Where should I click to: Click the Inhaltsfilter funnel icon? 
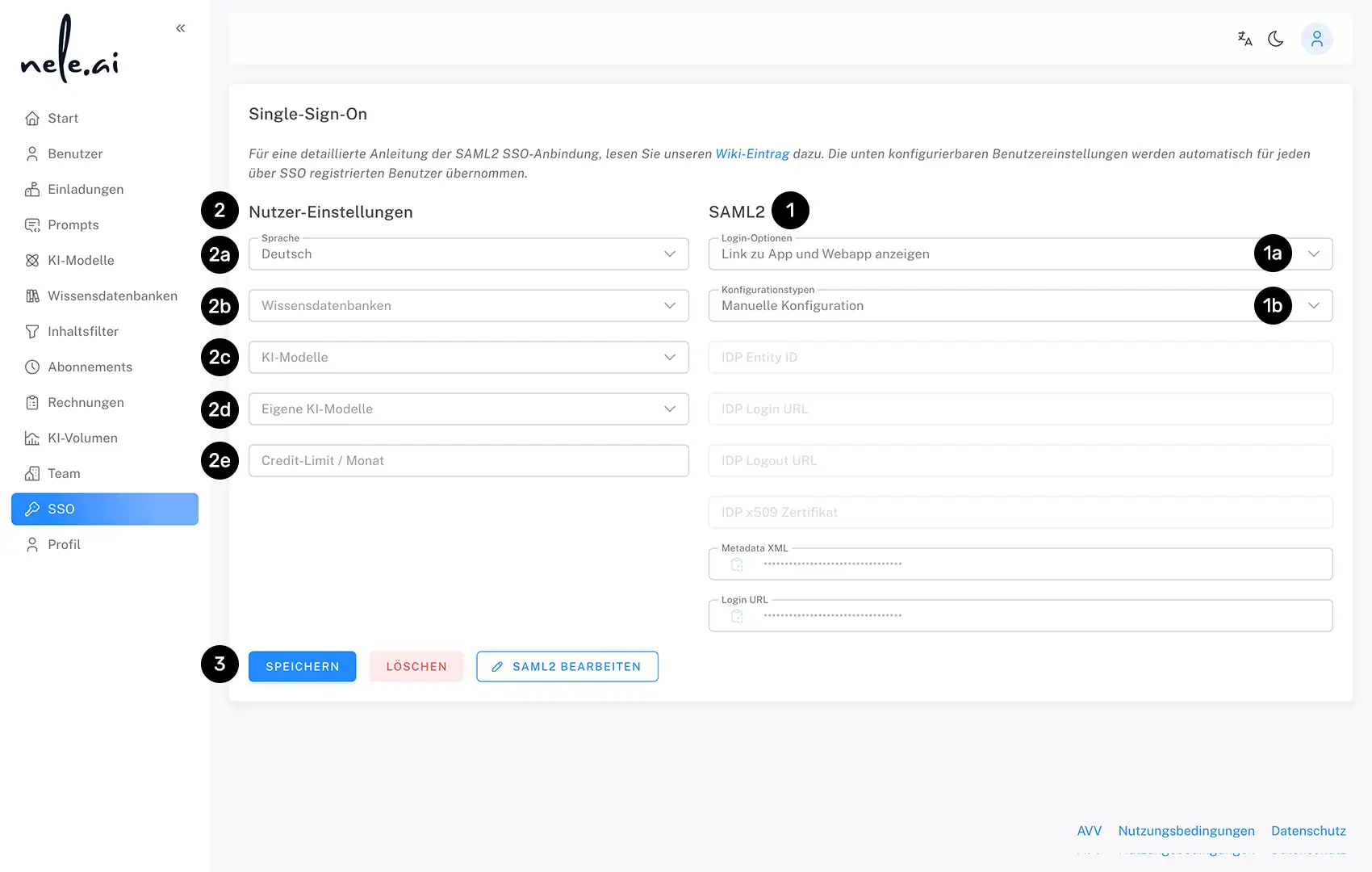pos(32,332)
